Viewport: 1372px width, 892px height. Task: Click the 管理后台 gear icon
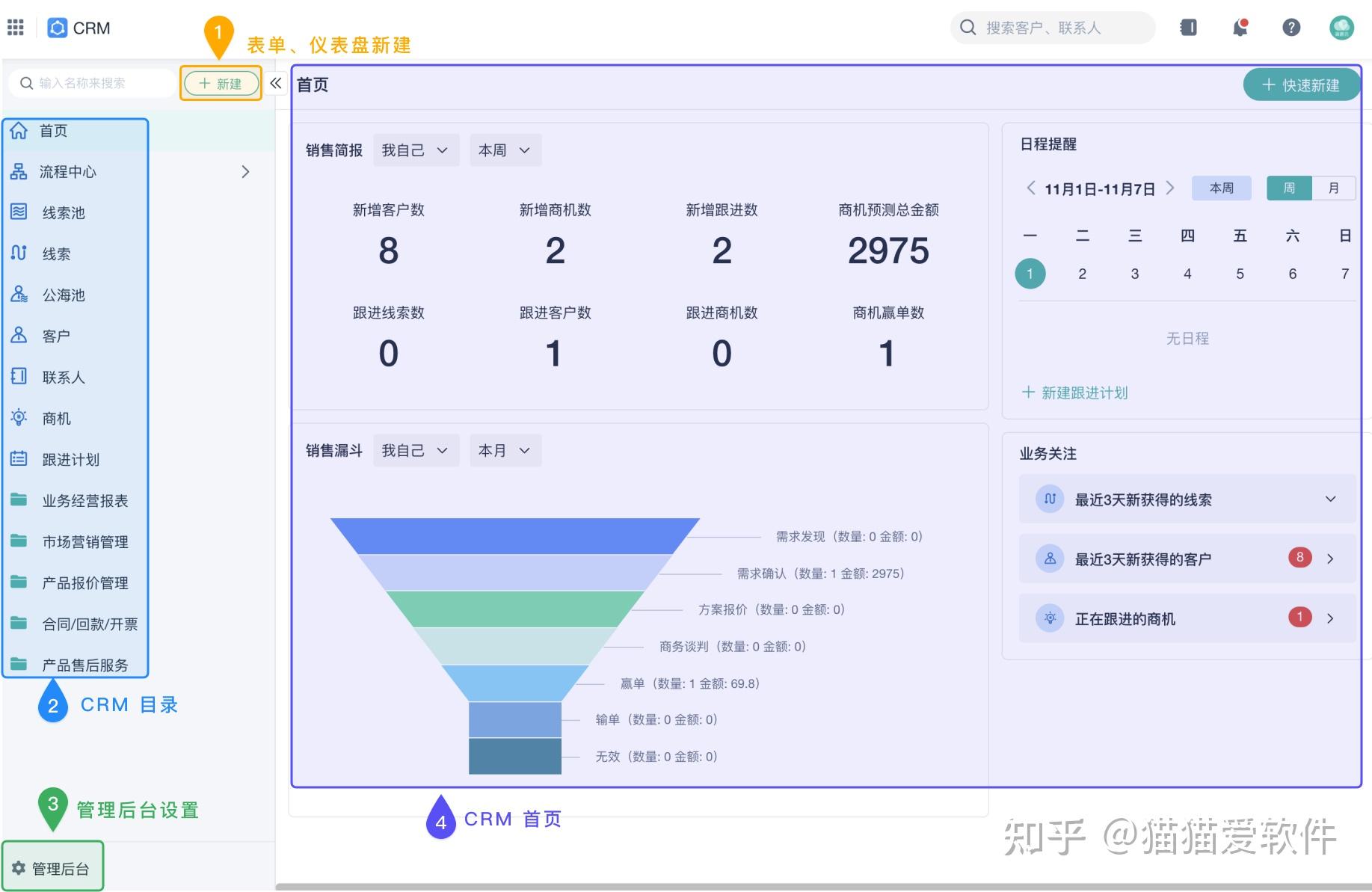[19, 868]
